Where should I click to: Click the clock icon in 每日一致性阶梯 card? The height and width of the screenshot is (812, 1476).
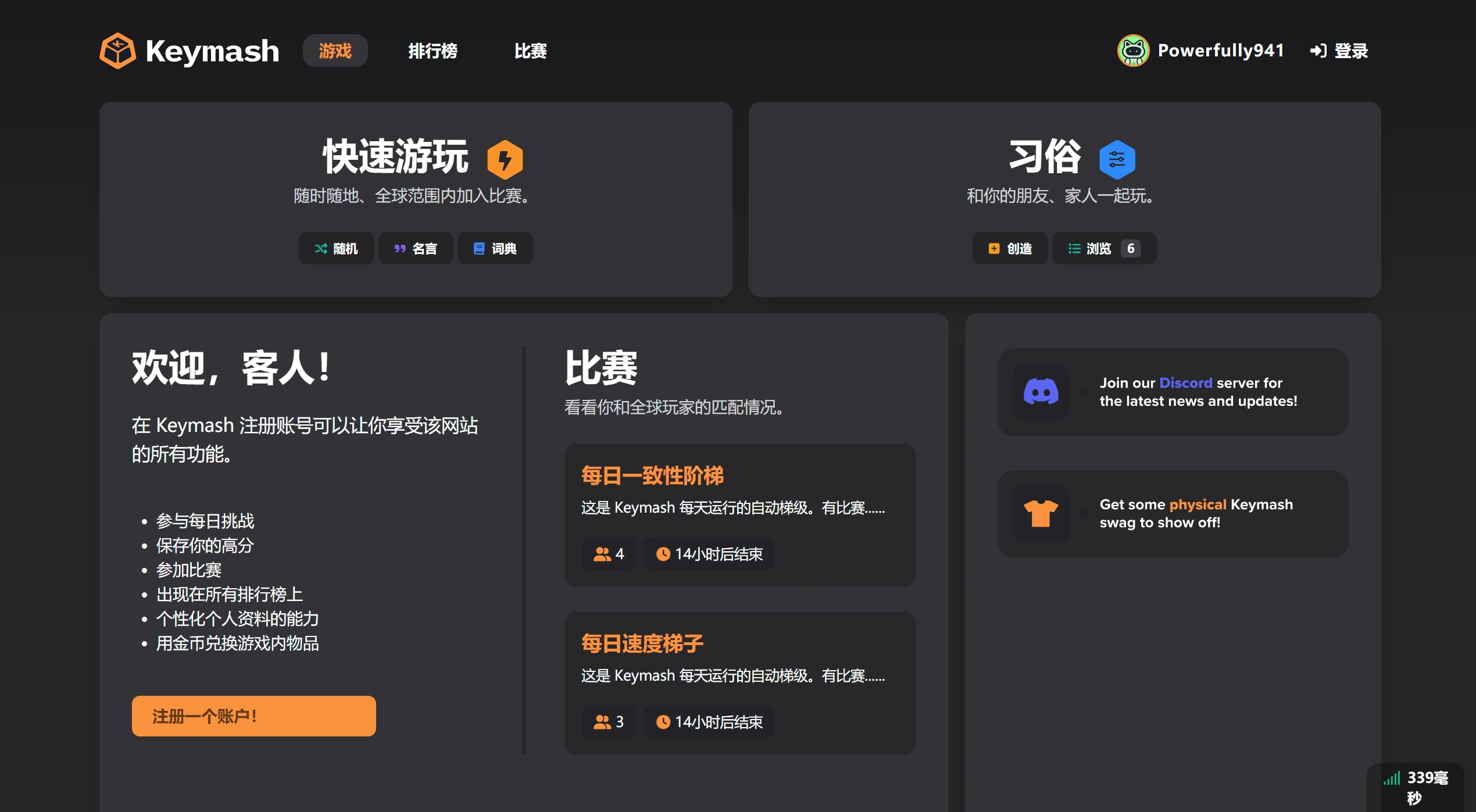click(x=663, y=555)
